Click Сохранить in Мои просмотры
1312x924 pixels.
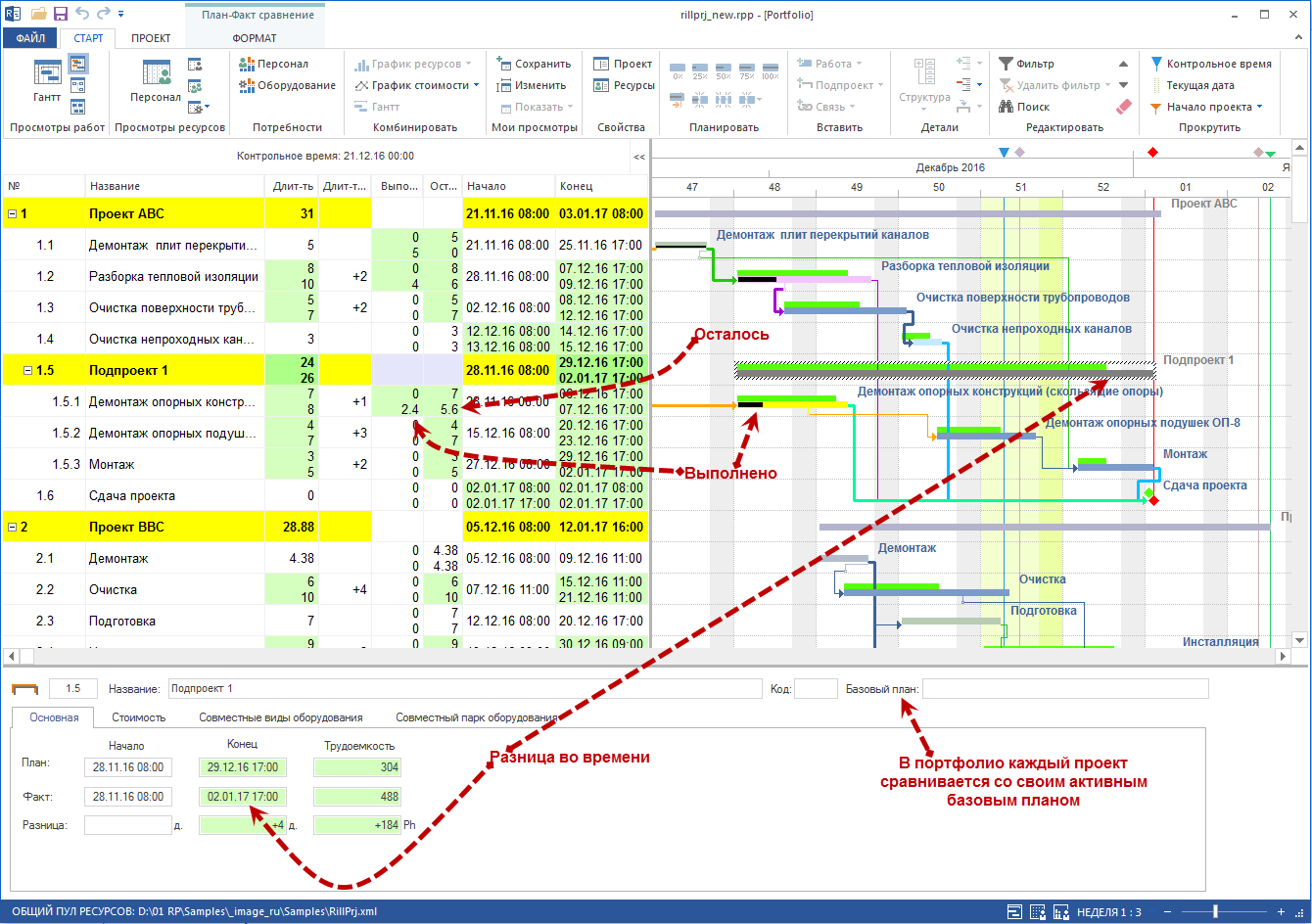(x=534, y=64)
